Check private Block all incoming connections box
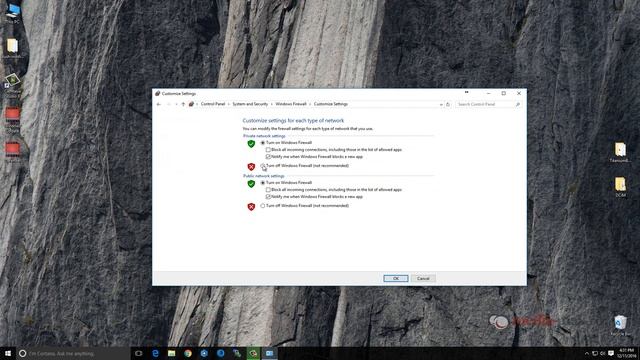640x360 pixels. pos(268,150)
